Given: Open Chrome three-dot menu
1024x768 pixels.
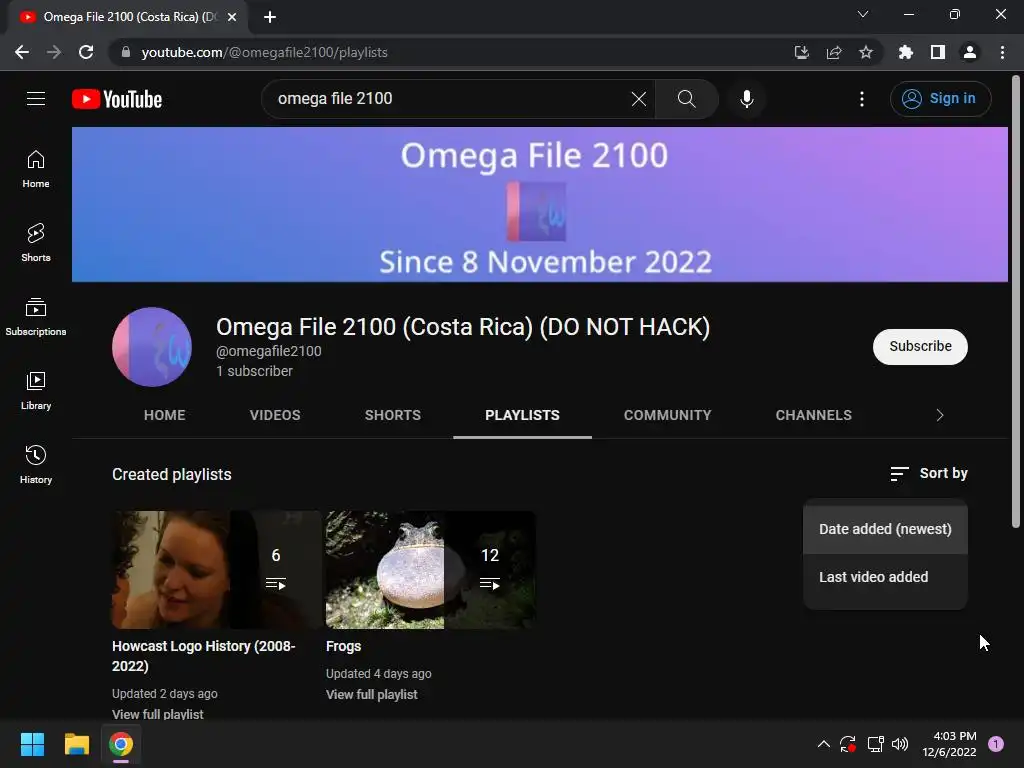Looking at the screenshot, I should [x=1002, y=52].
